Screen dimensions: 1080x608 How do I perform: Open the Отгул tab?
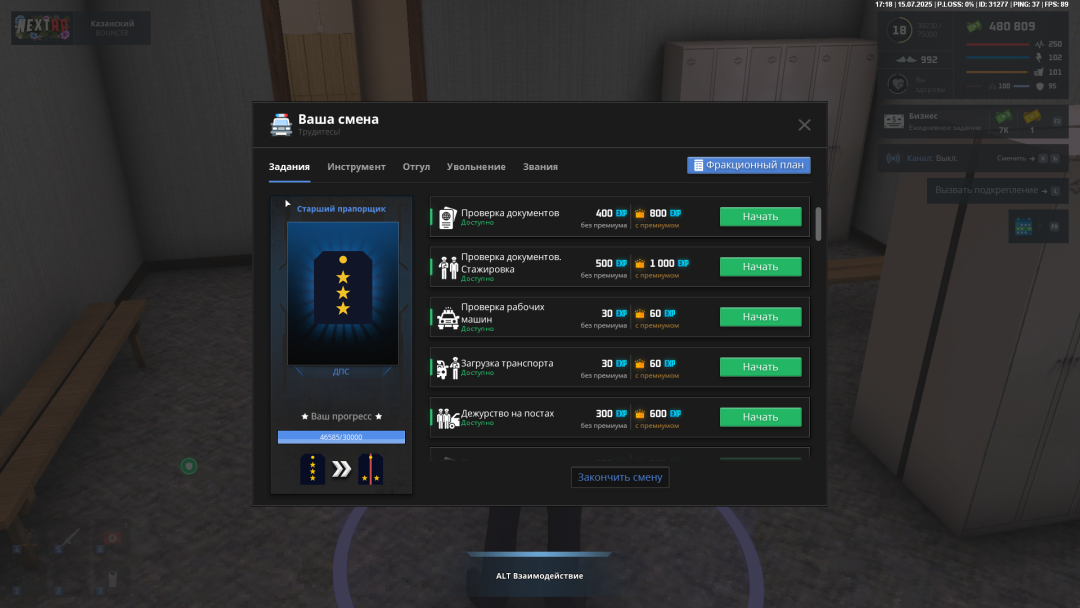[x=416, y=167]
